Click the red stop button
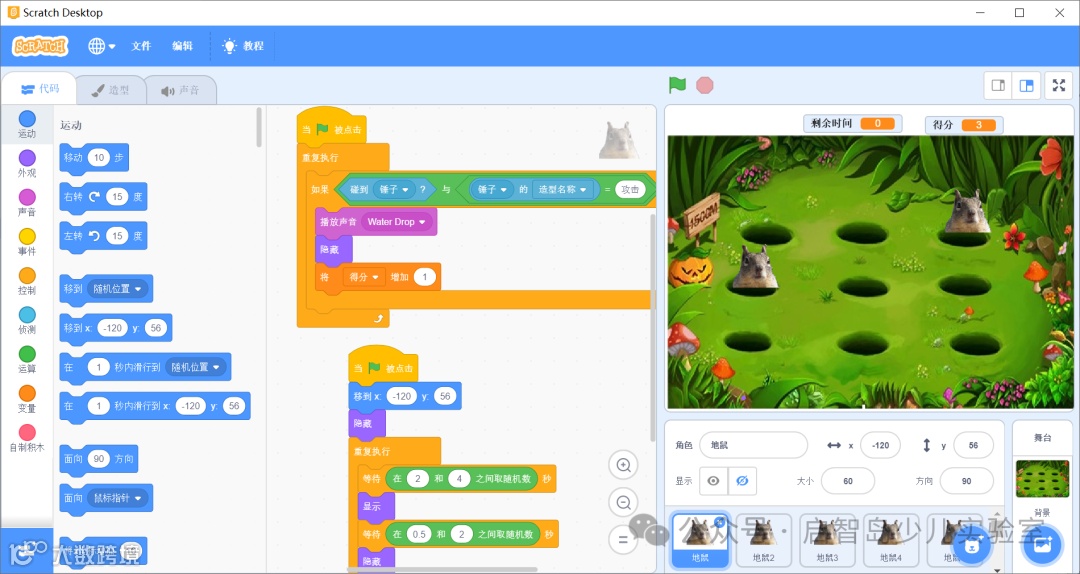 coord(705,85)
